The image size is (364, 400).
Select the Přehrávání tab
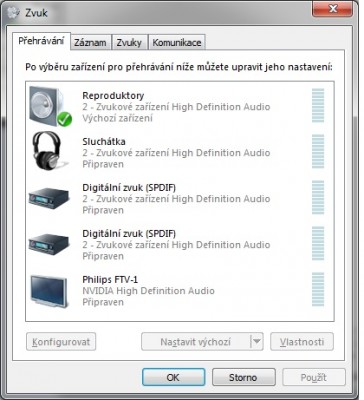41,41
